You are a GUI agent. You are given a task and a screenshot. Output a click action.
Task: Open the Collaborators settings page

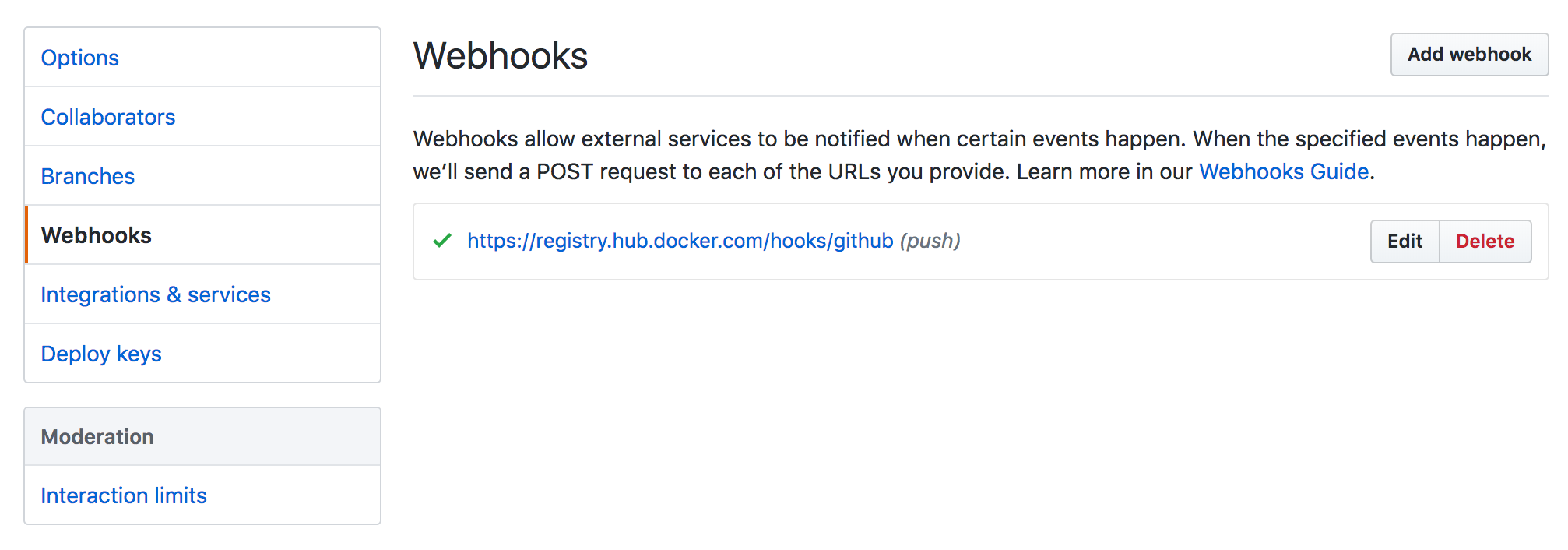[x=107, y=117]
